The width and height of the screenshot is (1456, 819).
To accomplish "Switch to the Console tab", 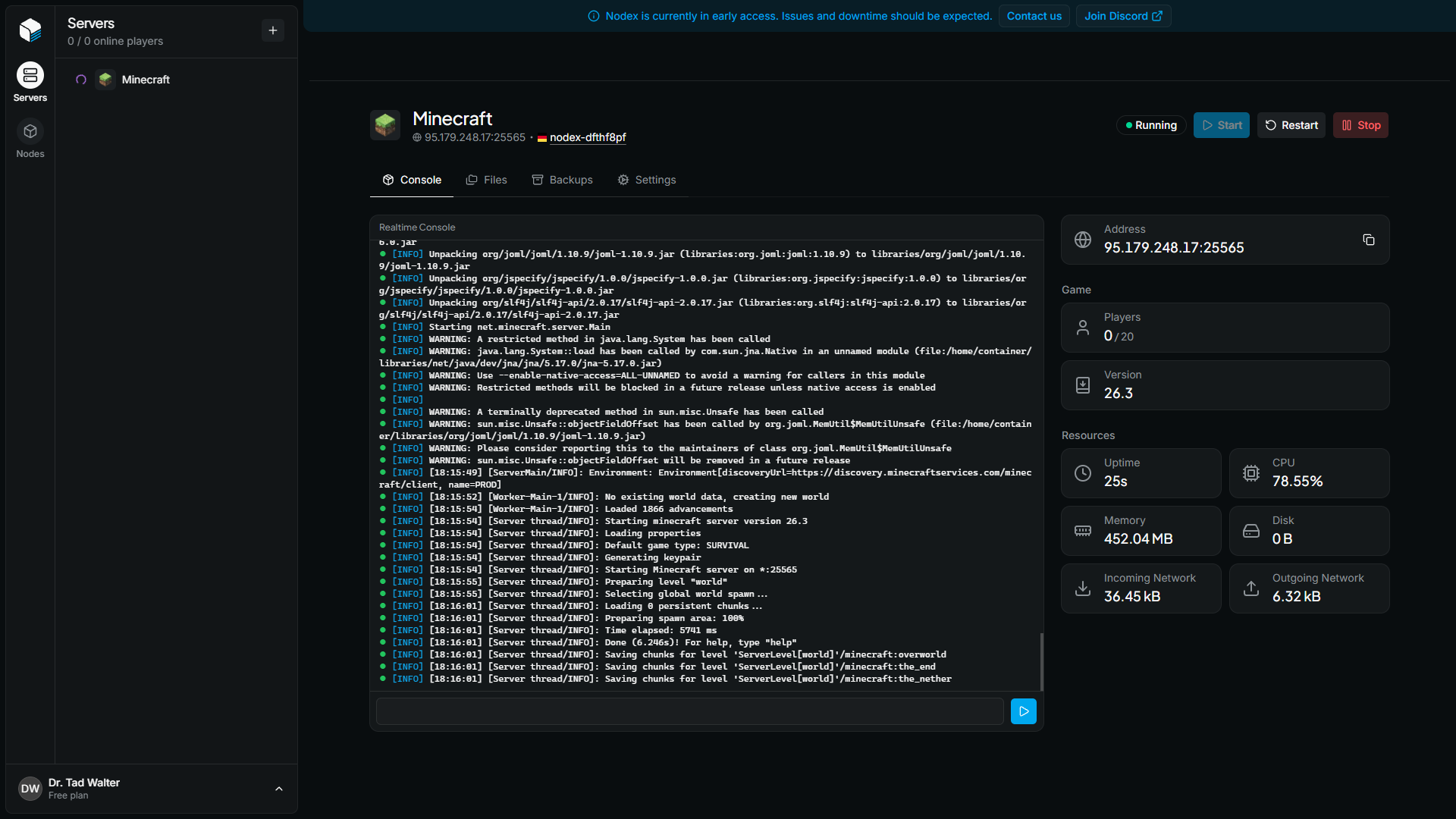I will (412, 180).
